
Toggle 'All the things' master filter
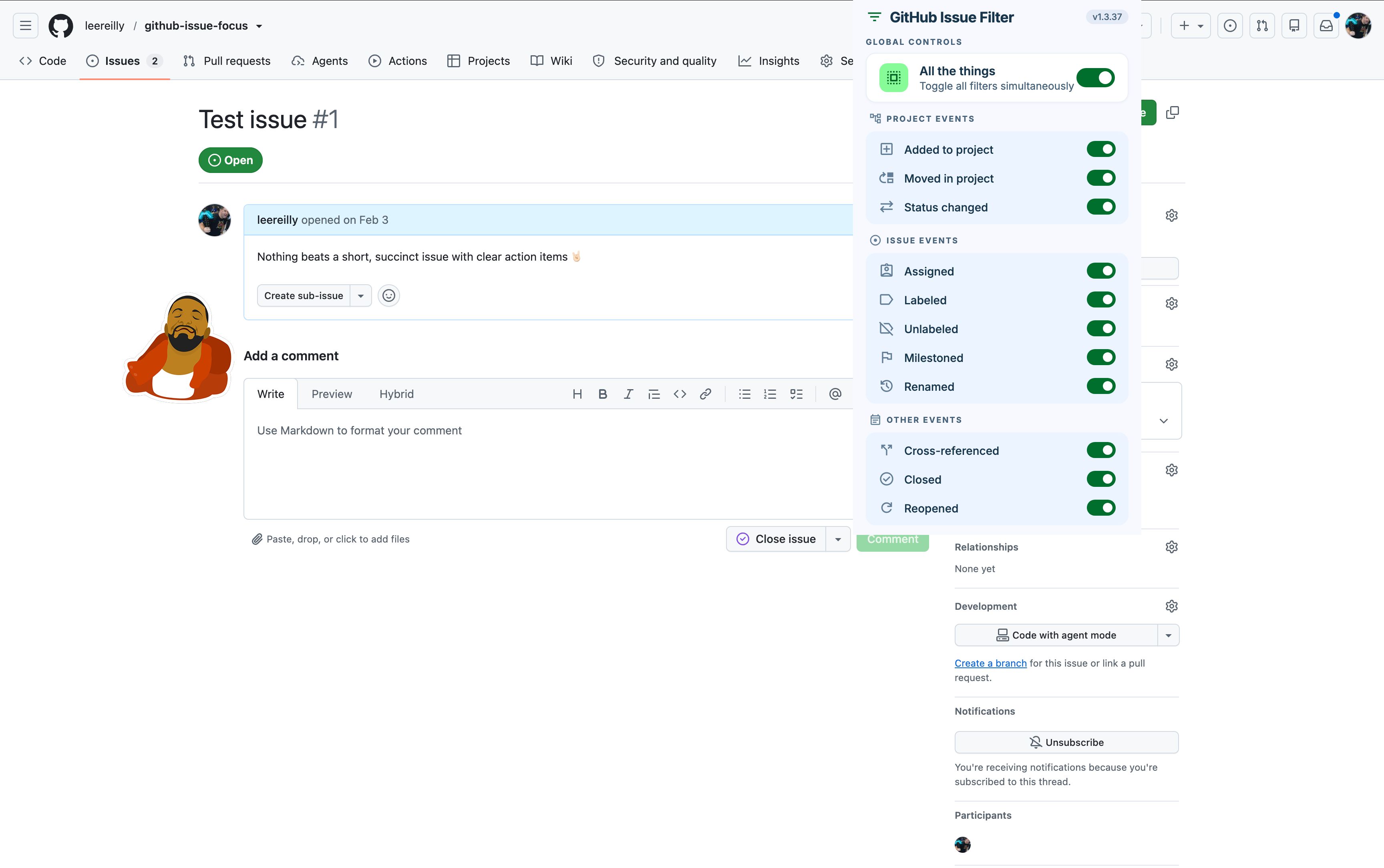[x=1095, y=78]
